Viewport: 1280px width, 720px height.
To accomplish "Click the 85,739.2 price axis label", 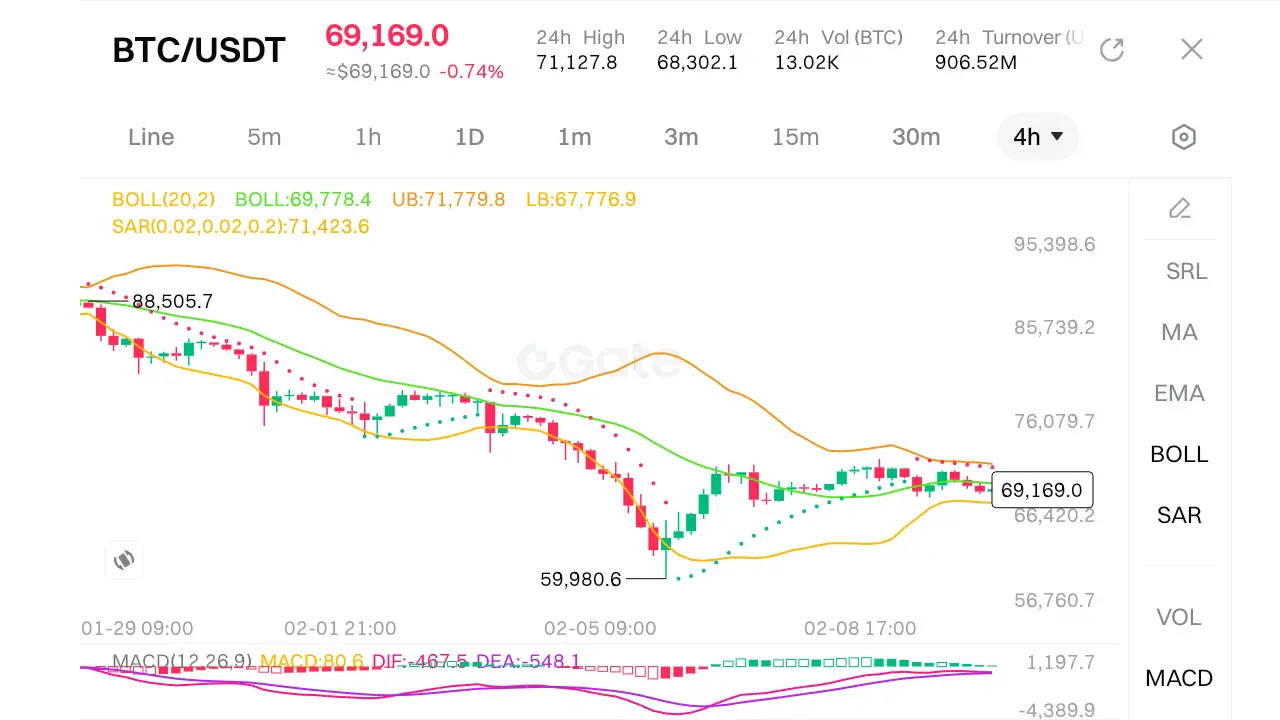I will pos(1055,328).
